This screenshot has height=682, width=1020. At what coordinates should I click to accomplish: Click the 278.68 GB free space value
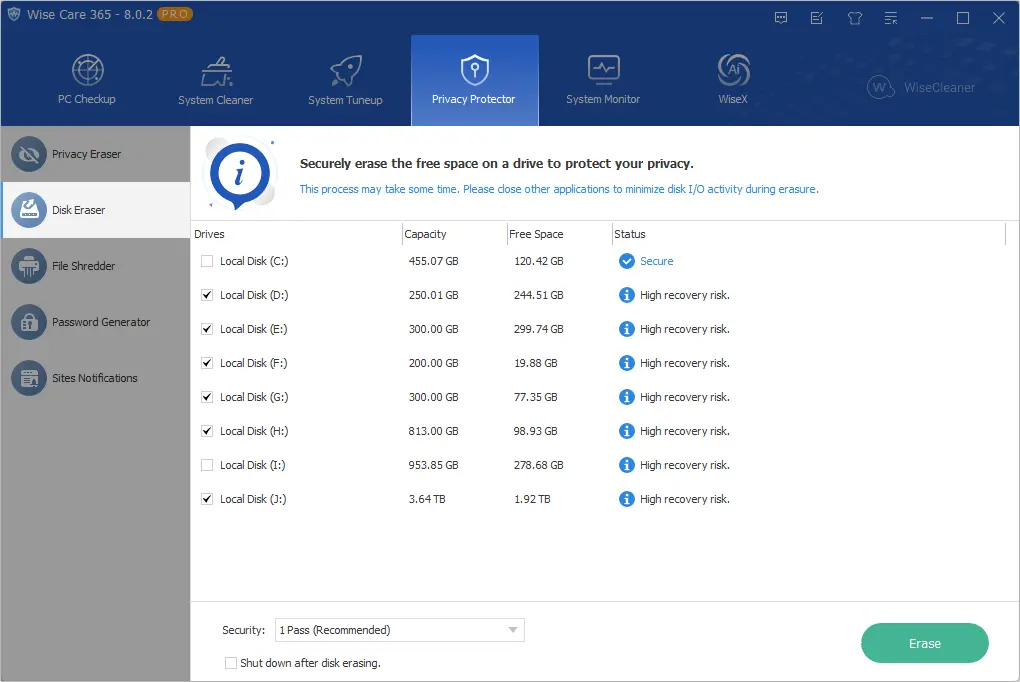(539, 465)
